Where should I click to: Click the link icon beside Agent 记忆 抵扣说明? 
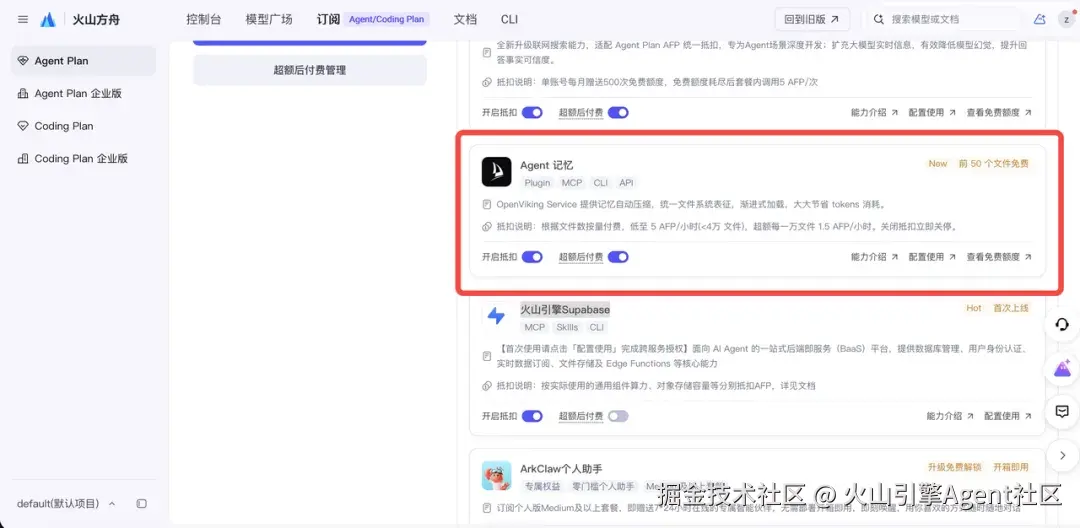coord(487,226)
